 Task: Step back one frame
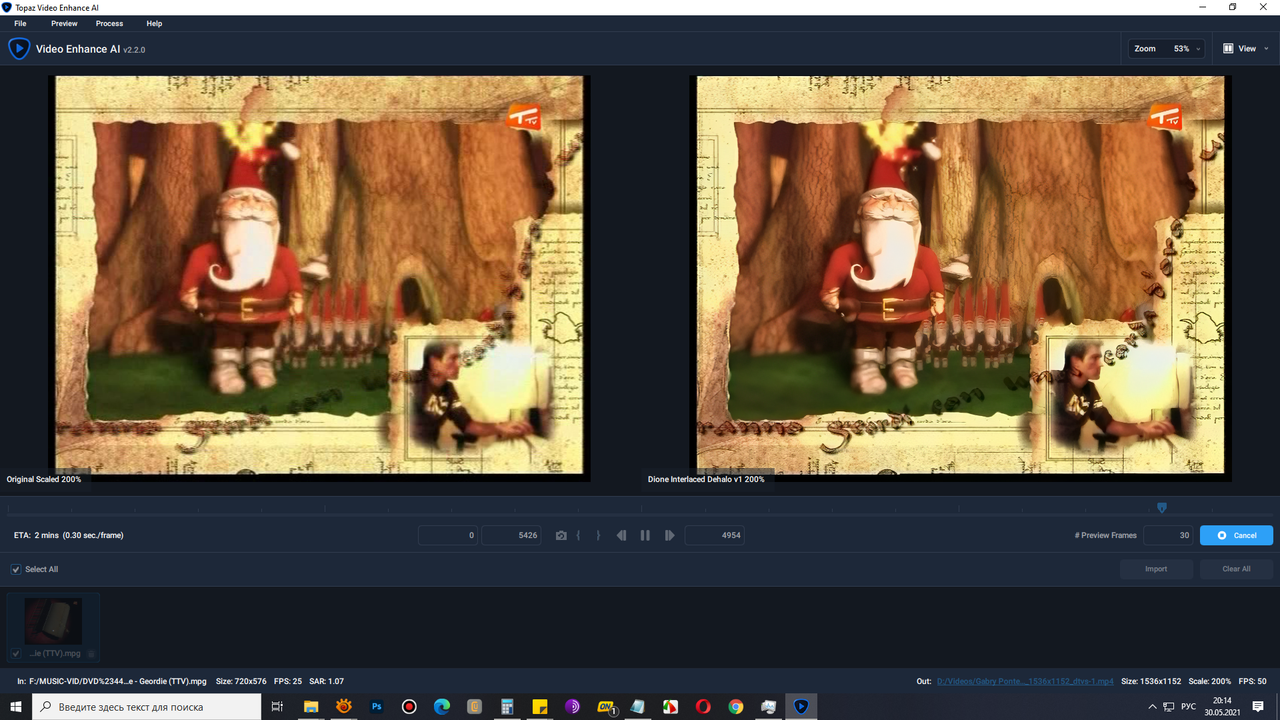point(621,536)
